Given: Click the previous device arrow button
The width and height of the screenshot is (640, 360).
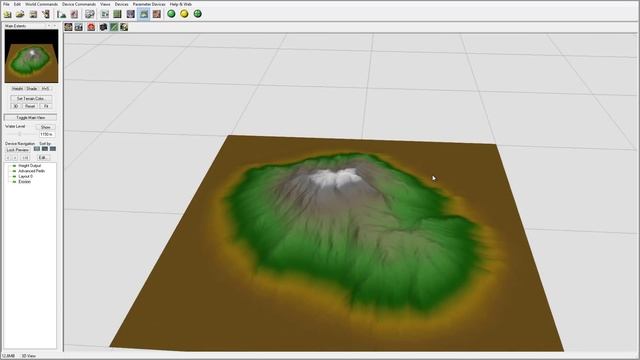Looking at the screenshot, I should (x=8, y=158).
